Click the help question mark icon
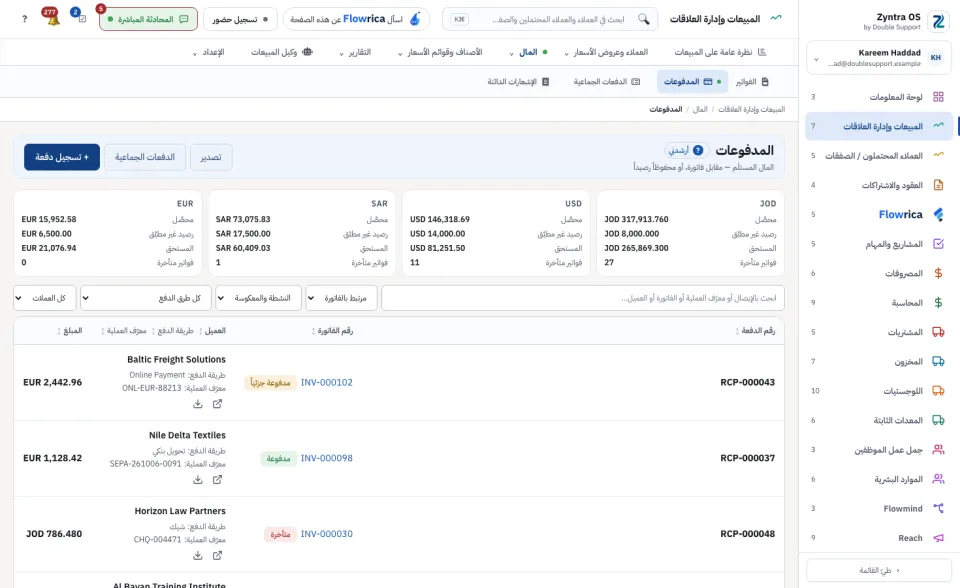960x588 pixels. coord(24,19)
